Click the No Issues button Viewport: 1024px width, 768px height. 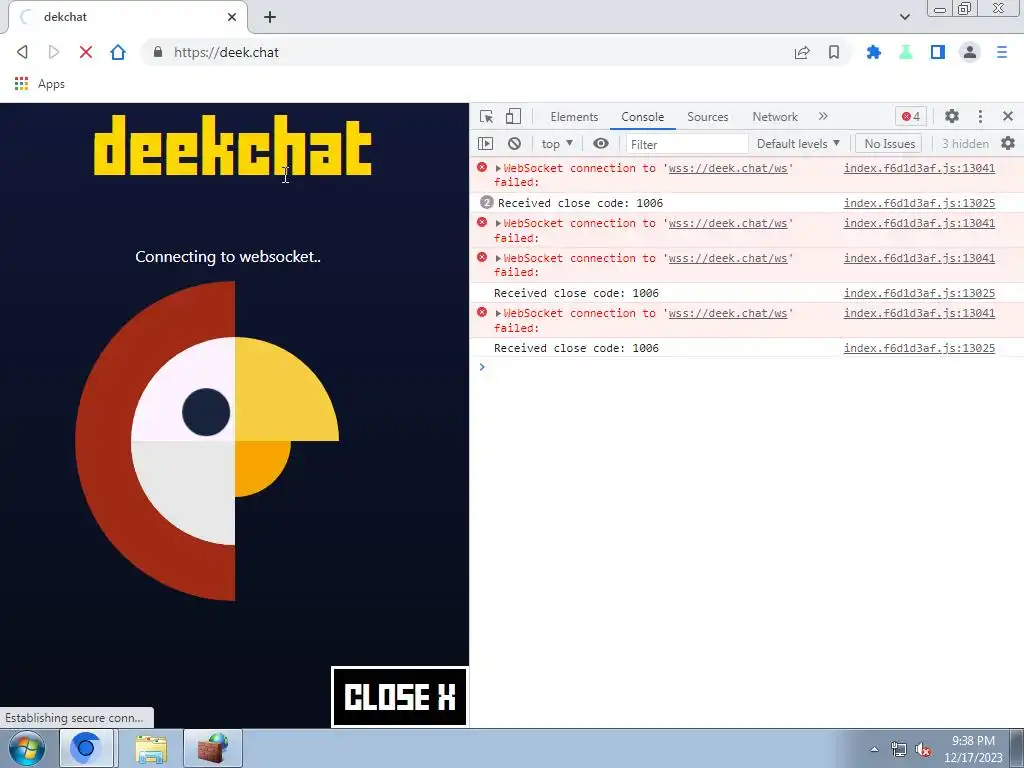889,143
